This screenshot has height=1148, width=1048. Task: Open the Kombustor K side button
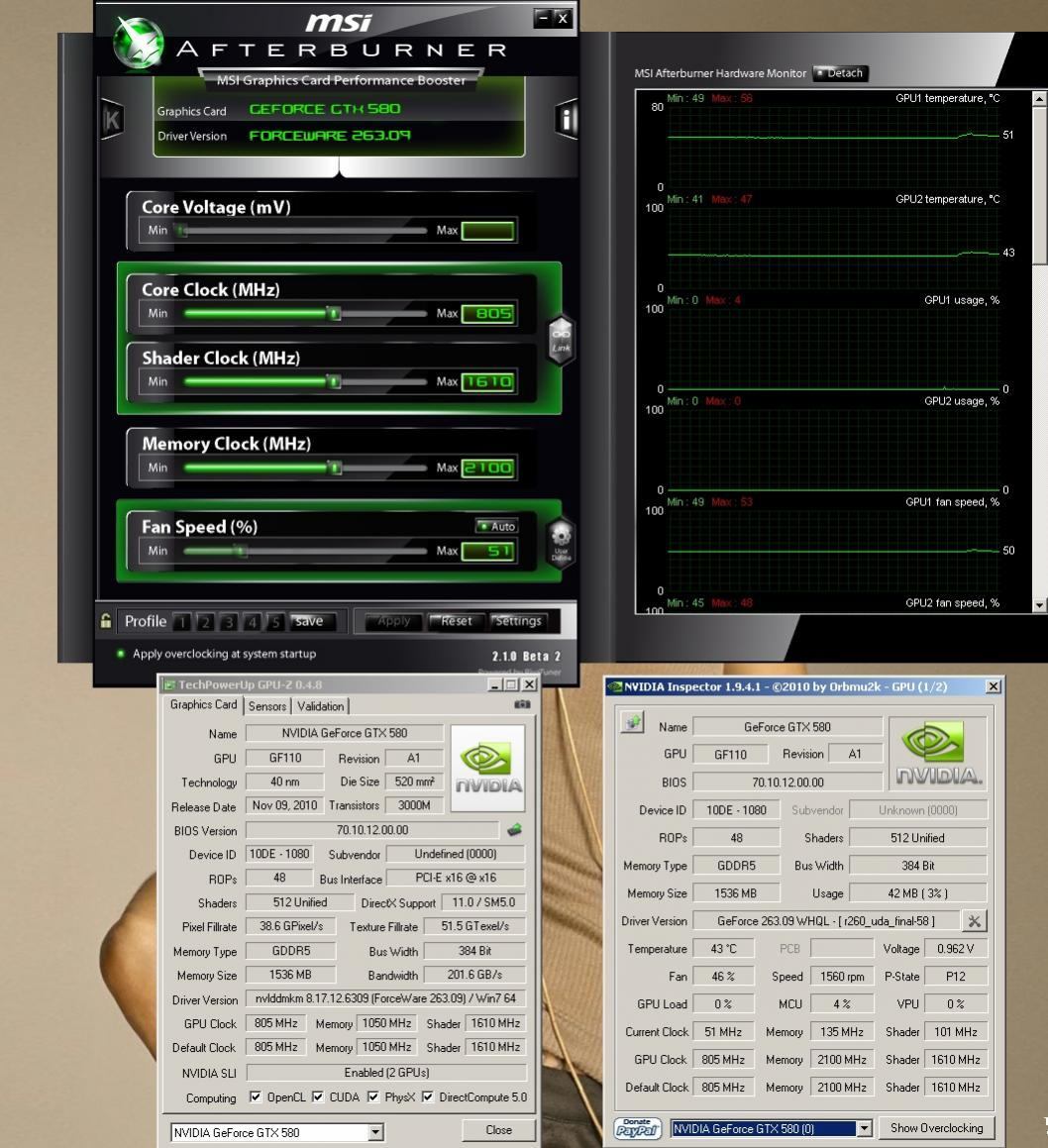click(112, 119)
